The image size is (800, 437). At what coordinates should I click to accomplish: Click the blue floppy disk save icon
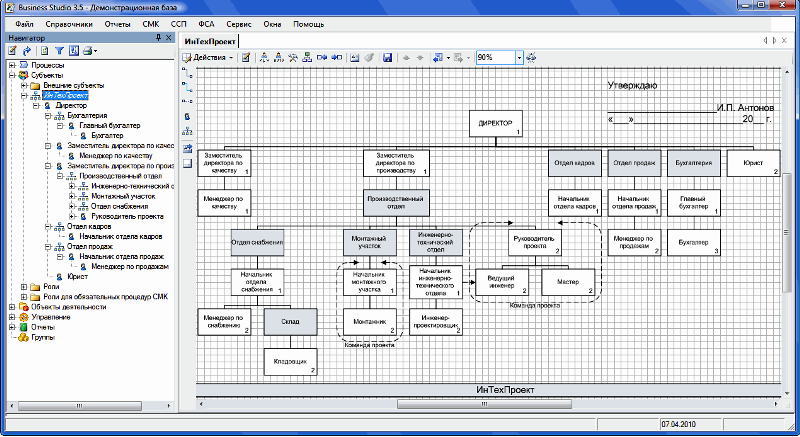click(387, 58)
